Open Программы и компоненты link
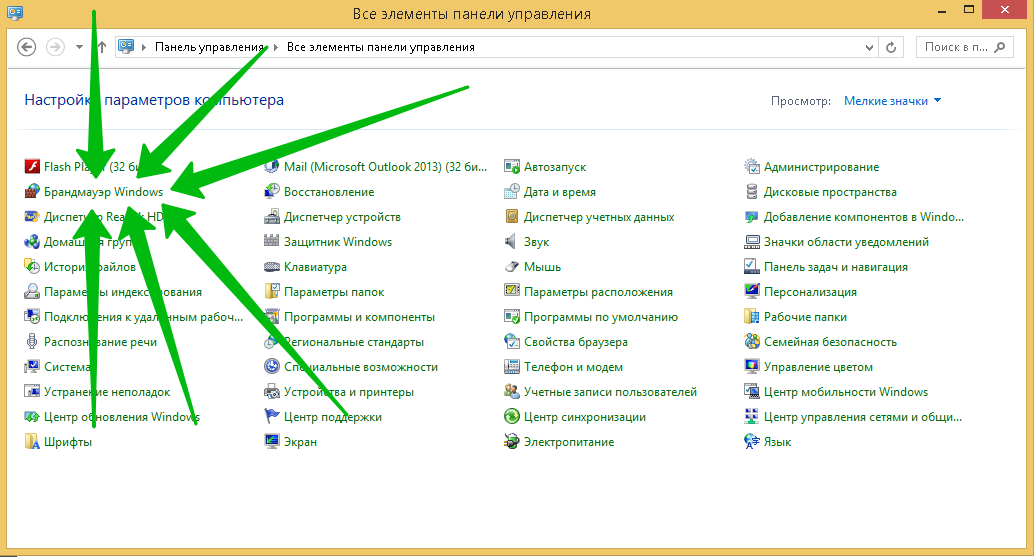1034x557 pixels. [x=359, y=317]
